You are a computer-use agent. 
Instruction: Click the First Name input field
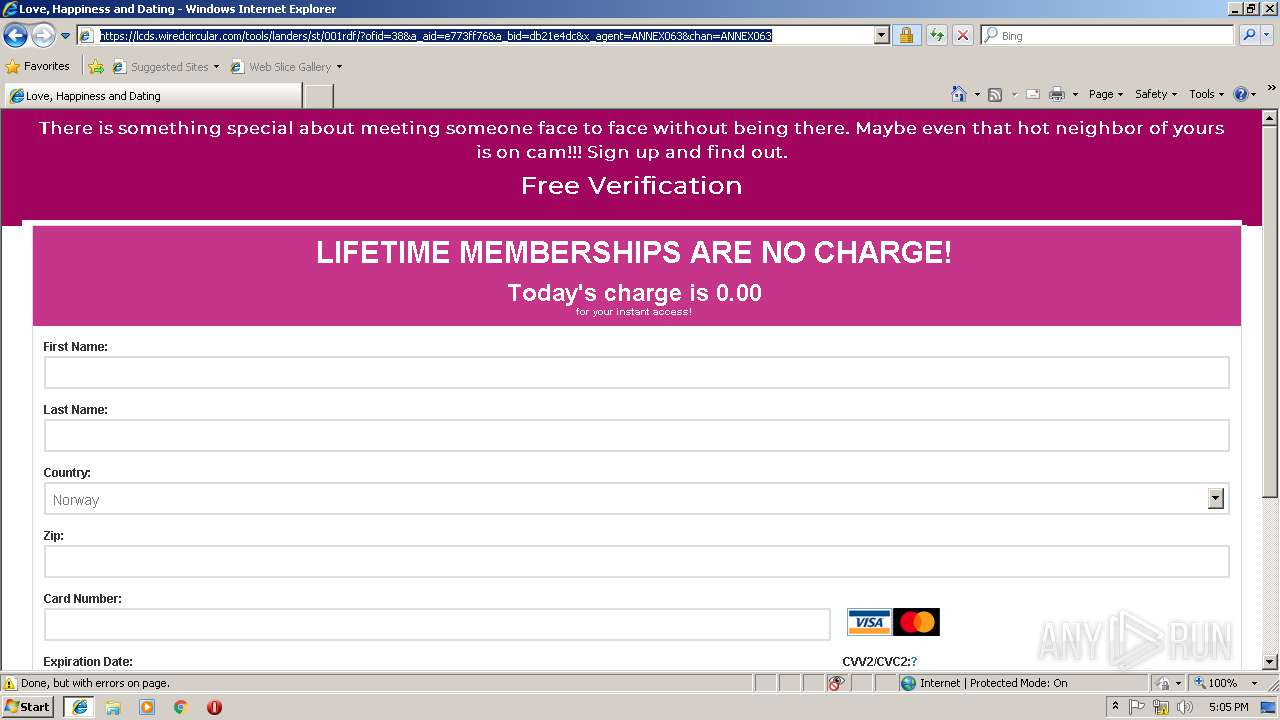click(636, 372)
